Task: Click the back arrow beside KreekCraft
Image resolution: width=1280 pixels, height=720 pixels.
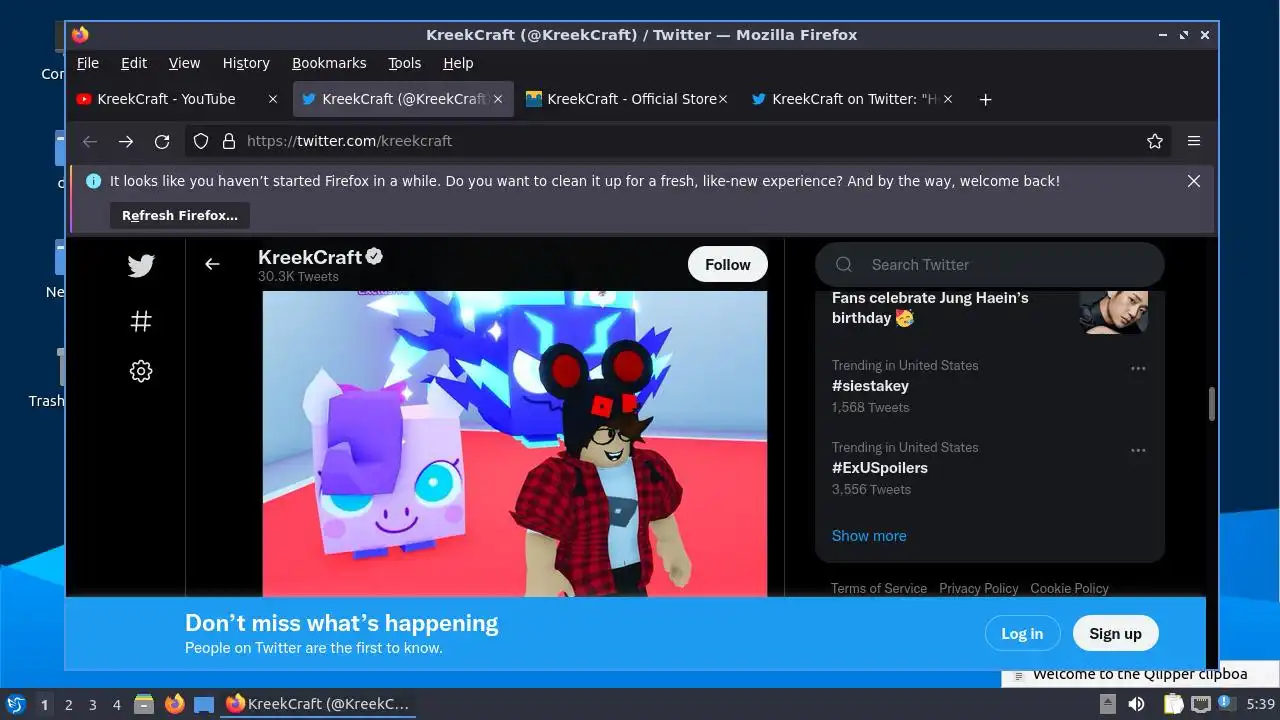Action: pos(212,264)
